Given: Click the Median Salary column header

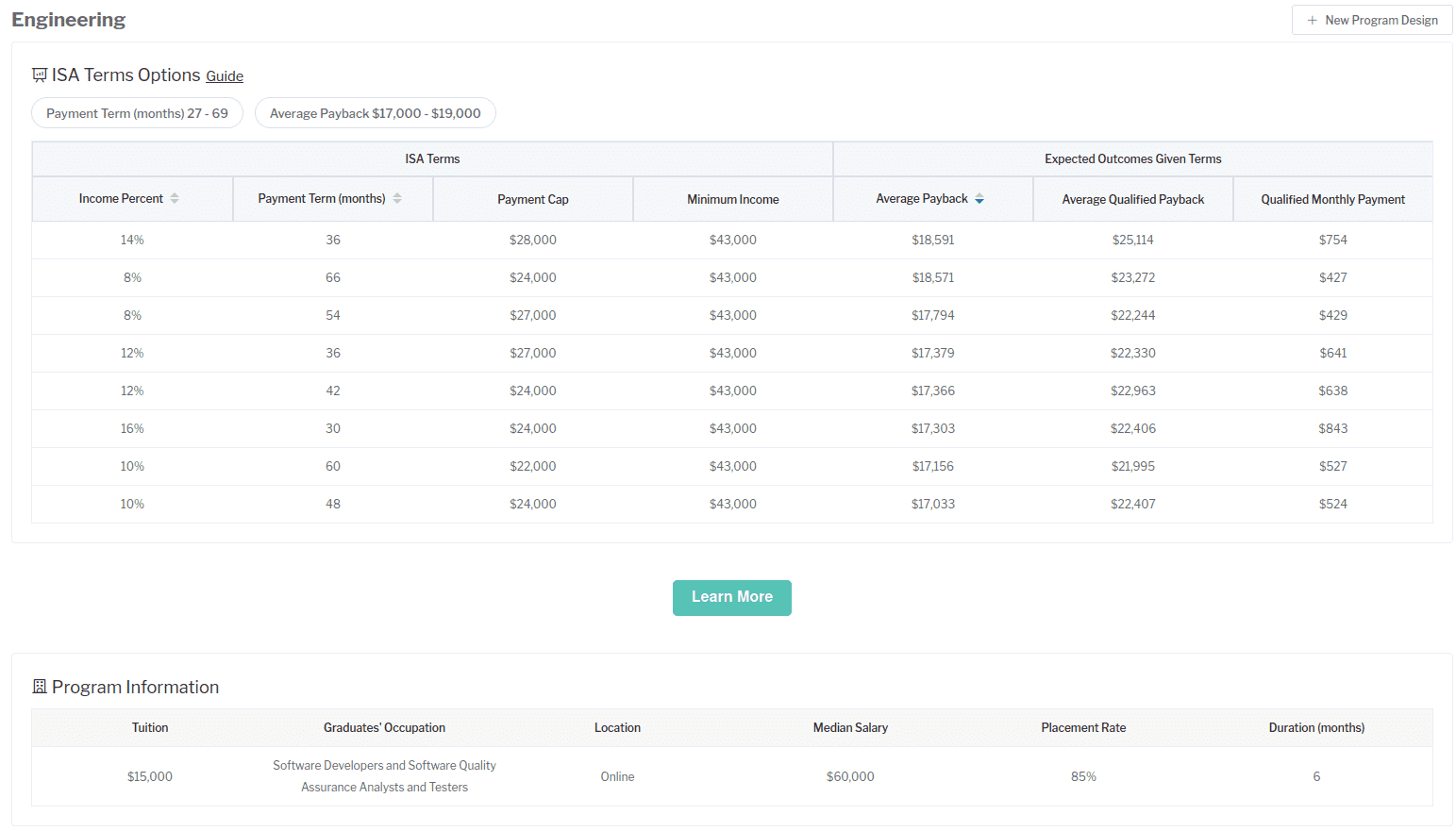Looking at the screenshot, I should click(850, 728).
